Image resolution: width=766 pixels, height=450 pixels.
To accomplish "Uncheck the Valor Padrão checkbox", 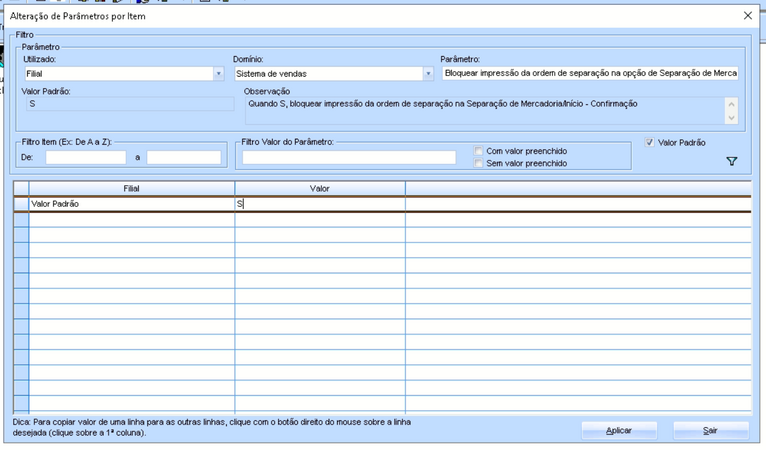I will (651, 143).
